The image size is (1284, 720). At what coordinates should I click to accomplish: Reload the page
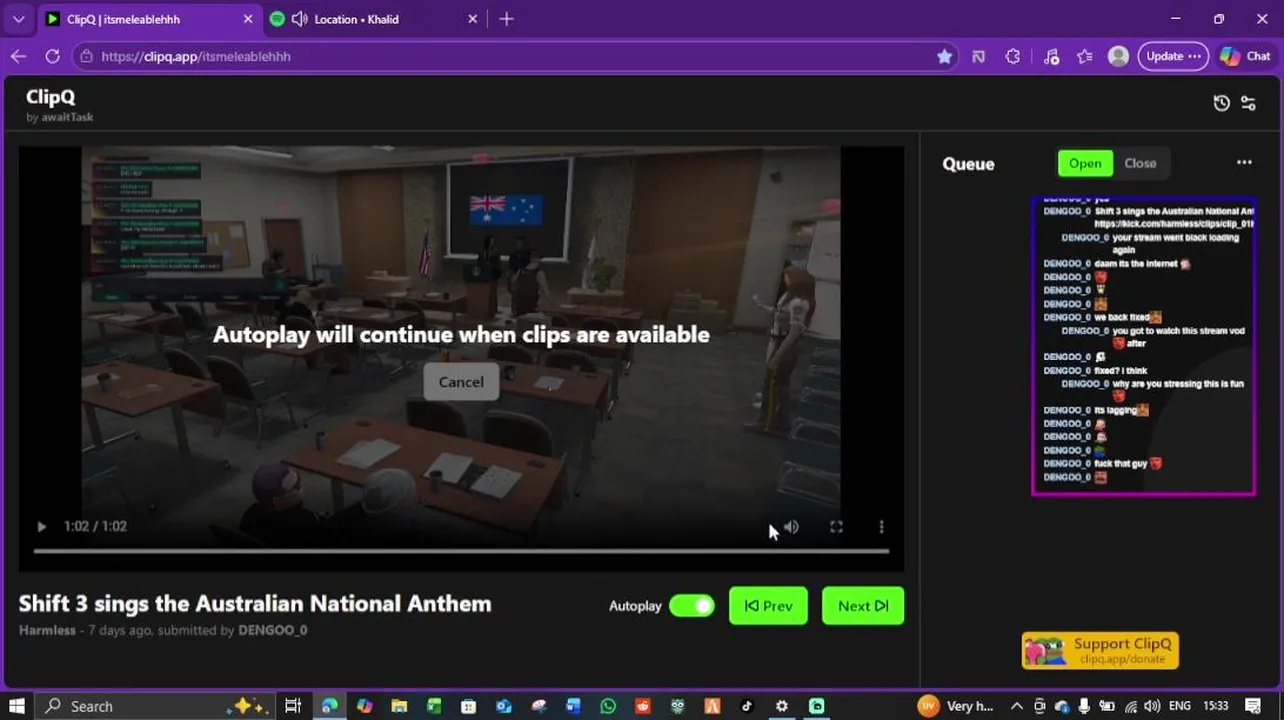(52, 56)
